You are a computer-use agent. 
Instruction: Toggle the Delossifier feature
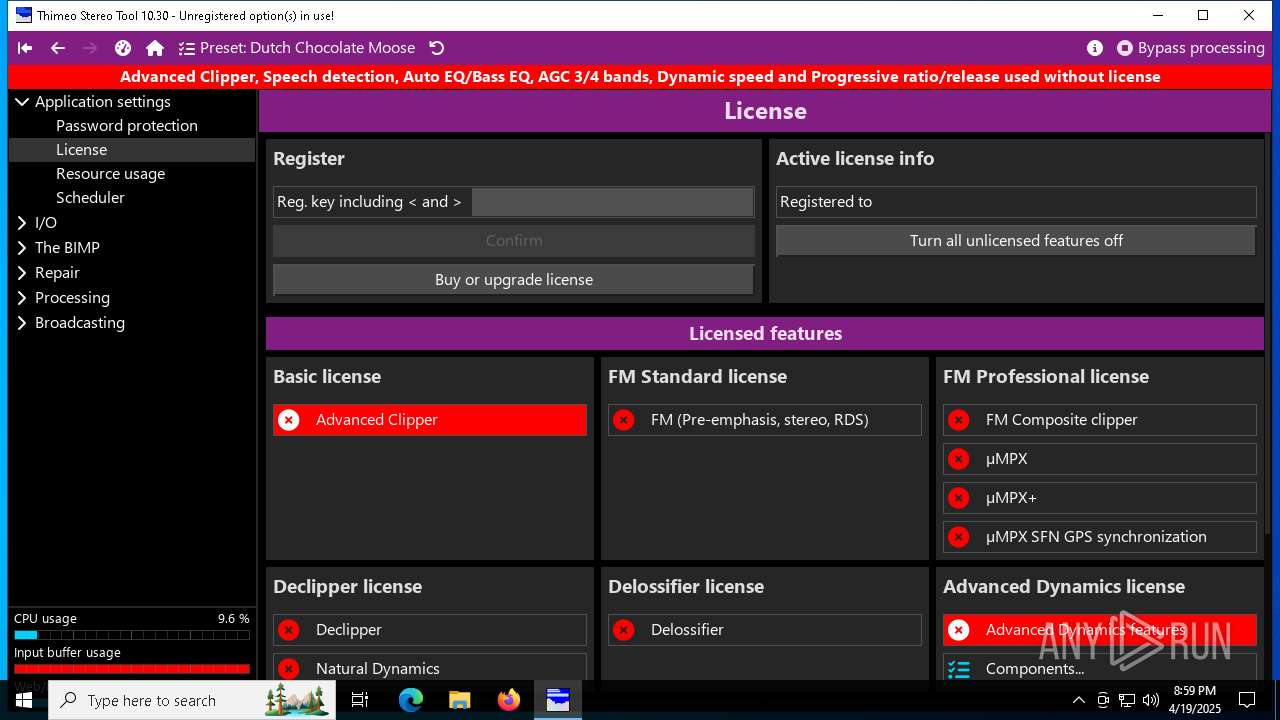click(x=765, y=630)
